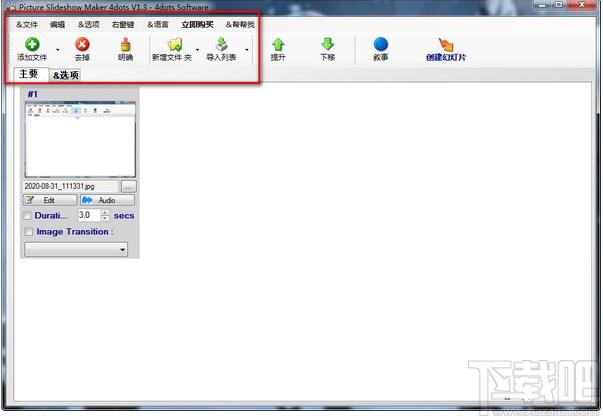Click the Clear (明确) brush icon

[125, 45]
